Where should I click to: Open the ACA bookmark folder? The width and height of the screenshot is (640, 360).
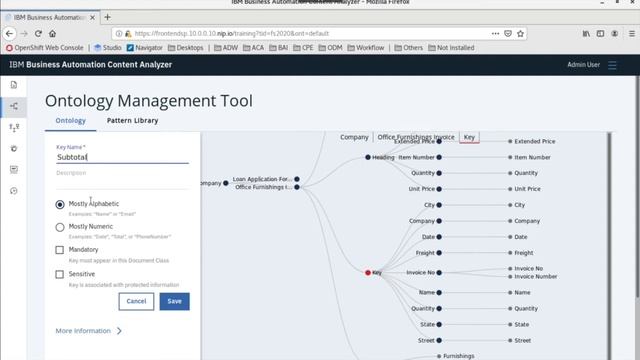[x=253, y=48]
